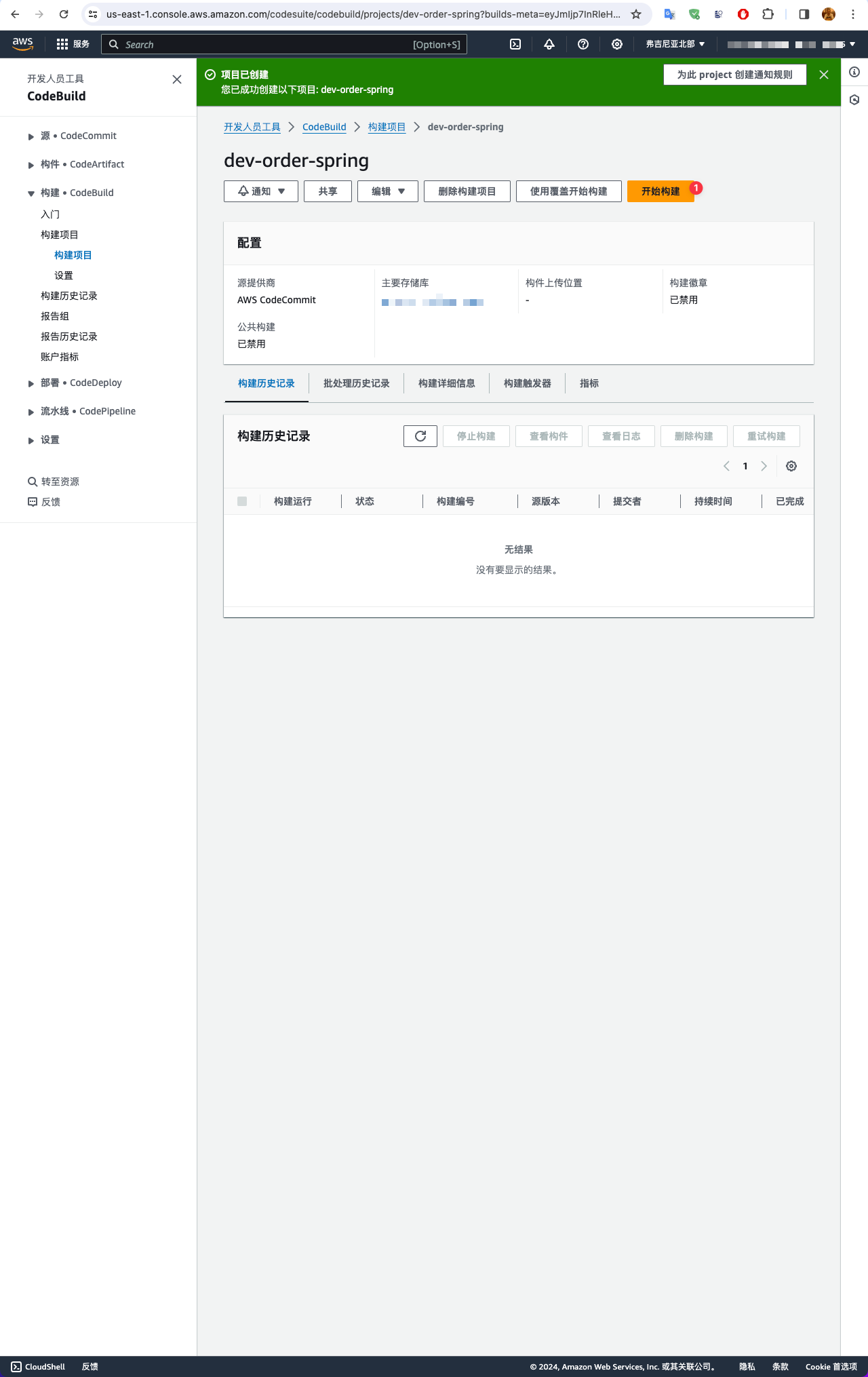The image size is (868, 1377).
Task: Click 转至资源 in the sidebar
Action: [54, 482]
